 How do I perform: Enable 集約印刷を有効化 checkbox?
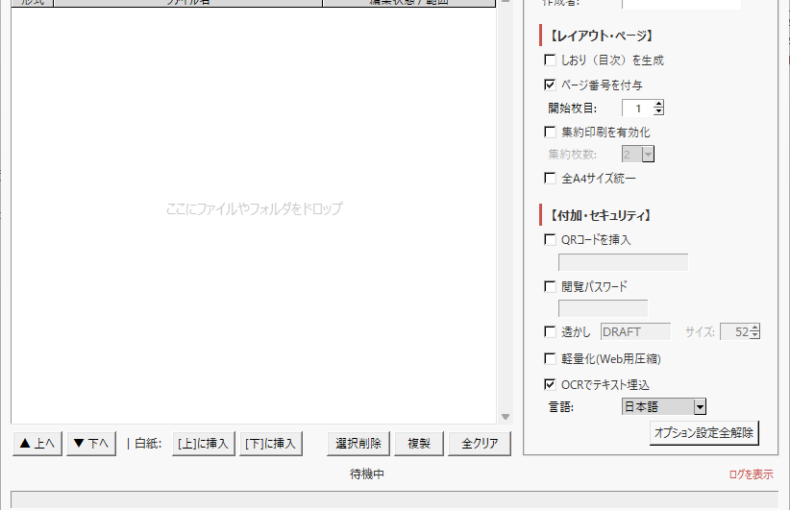550,132
